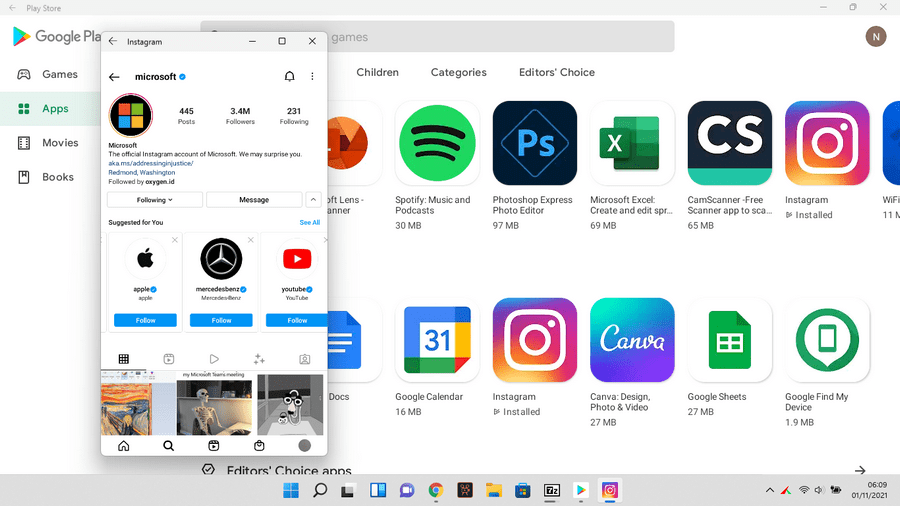Open Google Find My Device icon

827,340
